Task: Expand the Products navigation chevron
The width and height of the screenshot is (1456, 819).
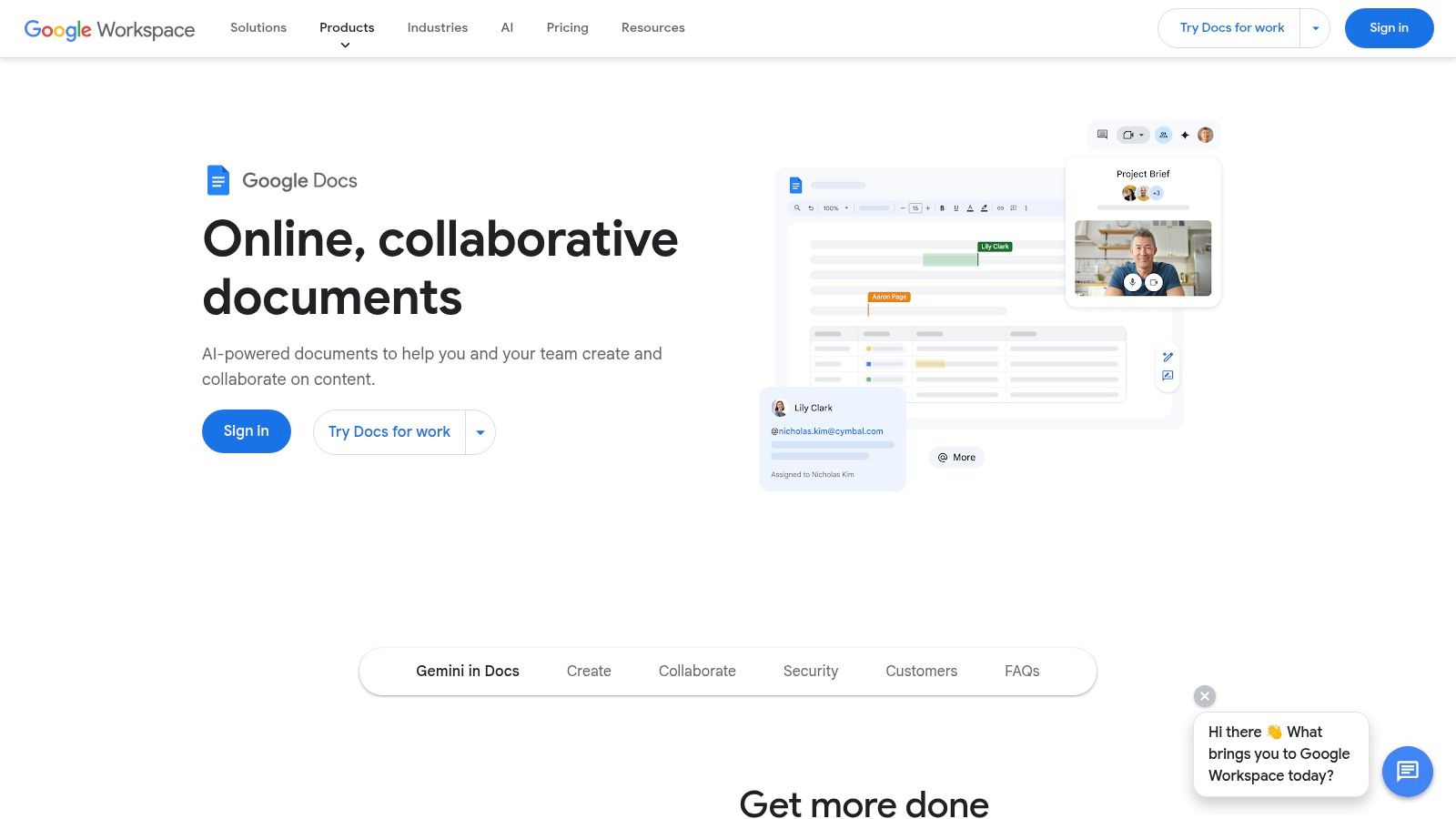Action: pos(346,44)
